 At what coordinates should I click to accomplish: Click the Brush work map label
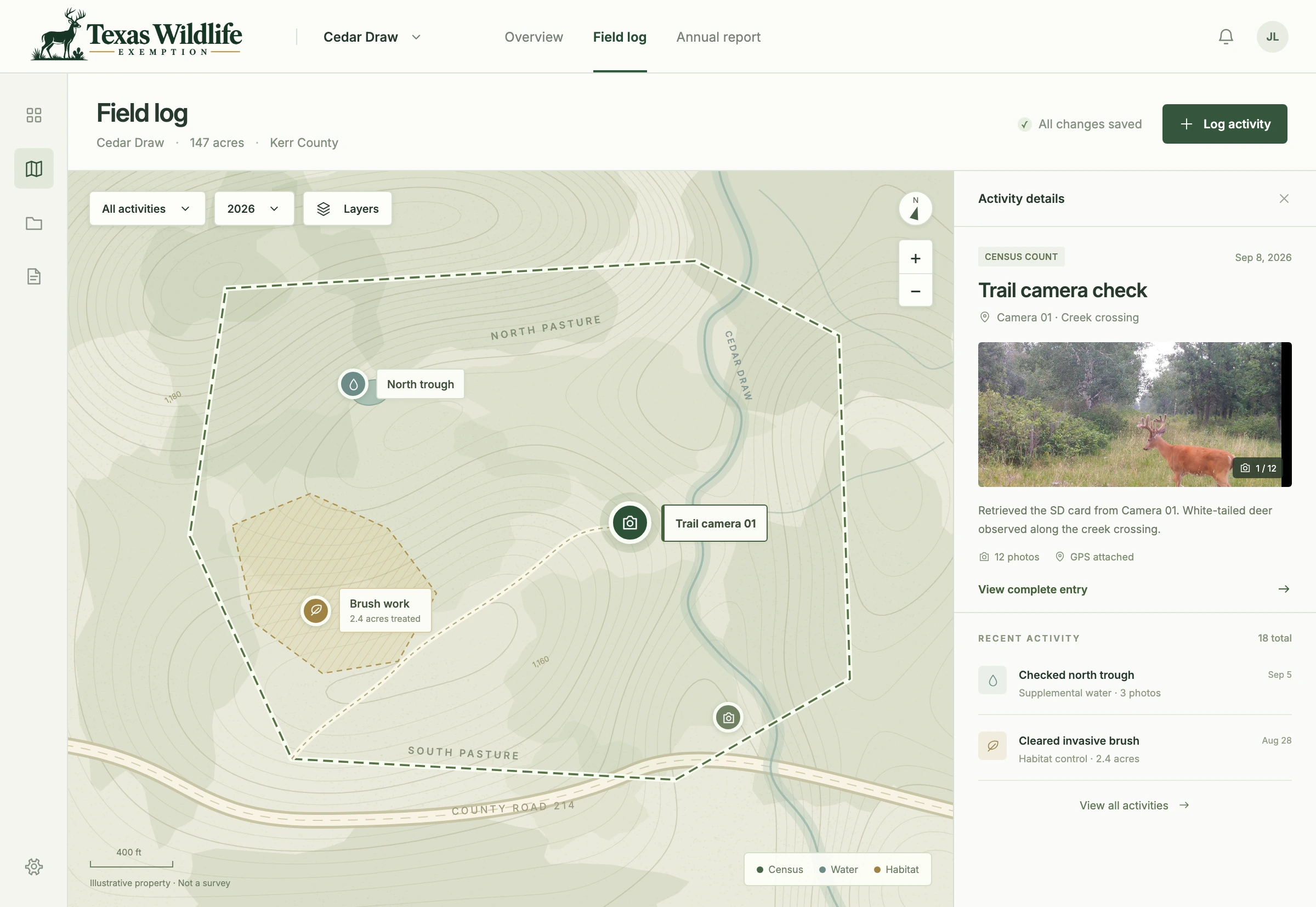[385, 610]
